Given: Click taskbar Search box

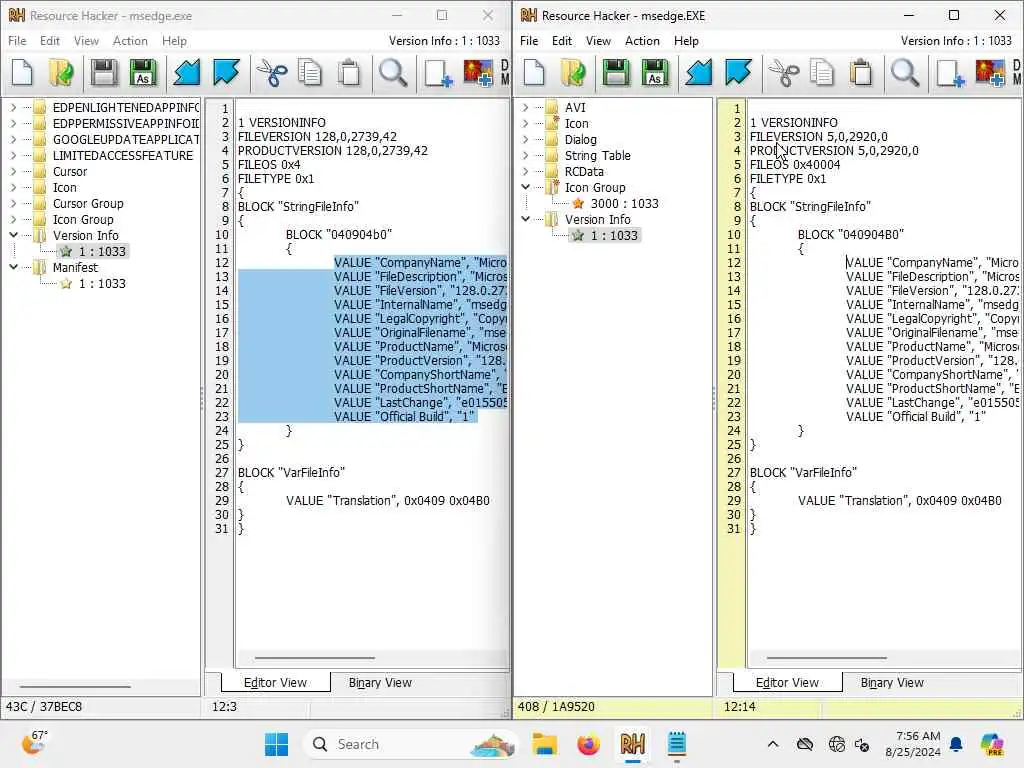Looking at the screenshot, I should 410,744.
